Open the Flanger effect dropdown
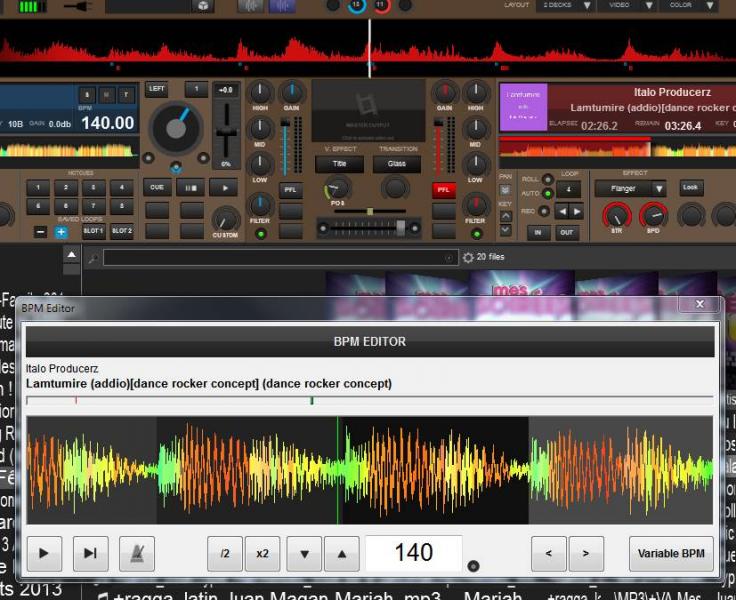 coord(631,188)
